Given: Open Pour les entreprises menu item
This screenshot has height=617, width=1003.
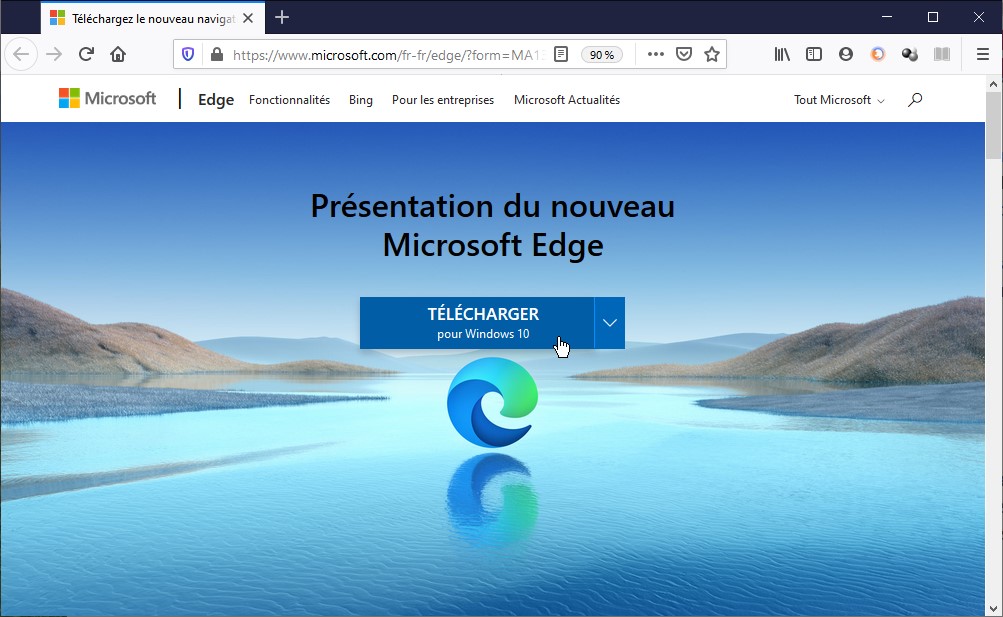Looking at the screenshot, I should 443,100.
